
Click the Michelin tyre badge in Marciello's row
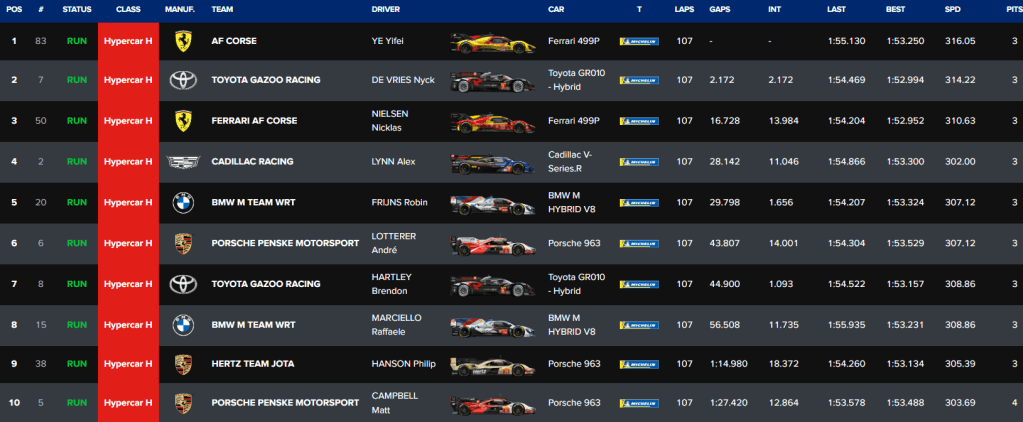(639, 325)
